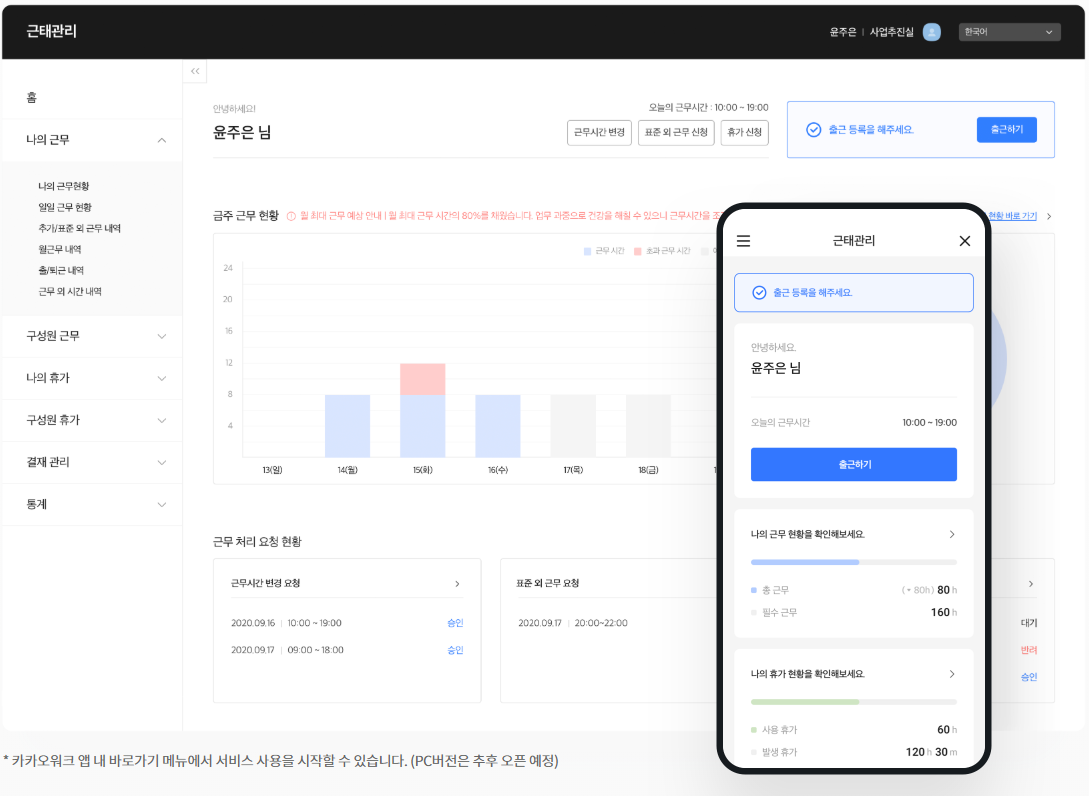
Task: Click arrow next to 현황 바로 가기
Action: (x=1049, y=216)
